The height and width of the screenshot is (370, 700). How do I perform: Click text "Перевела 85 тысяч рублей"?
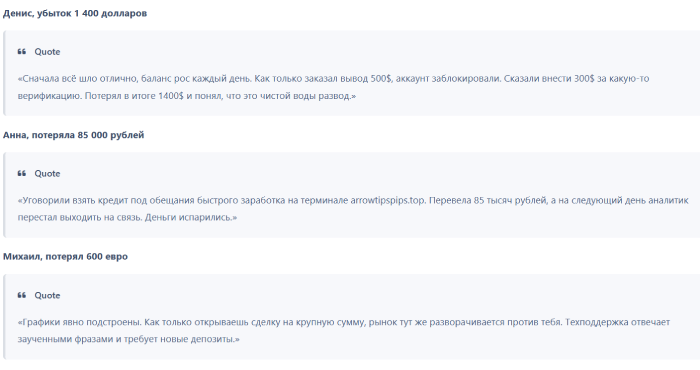tap(488, 200)
